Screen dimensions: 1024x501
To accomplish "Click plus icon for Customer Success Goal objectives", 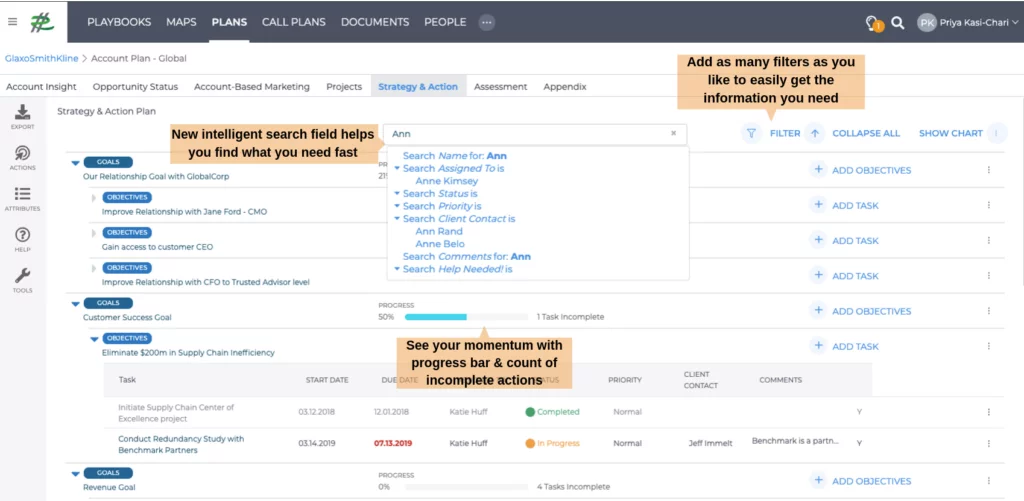I will point(818,311).
